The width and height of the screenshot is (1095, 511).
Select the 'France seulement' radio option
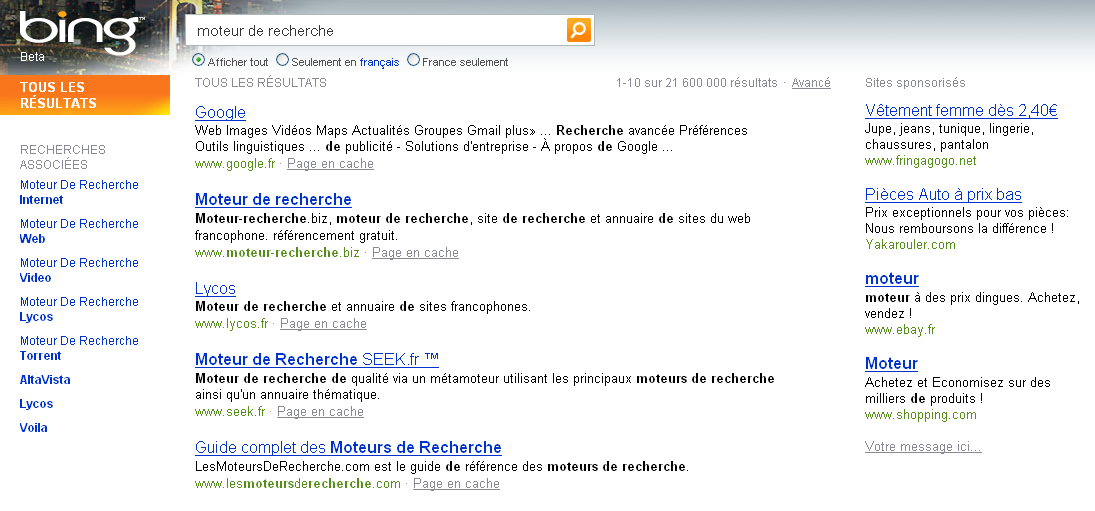(413, 60)
